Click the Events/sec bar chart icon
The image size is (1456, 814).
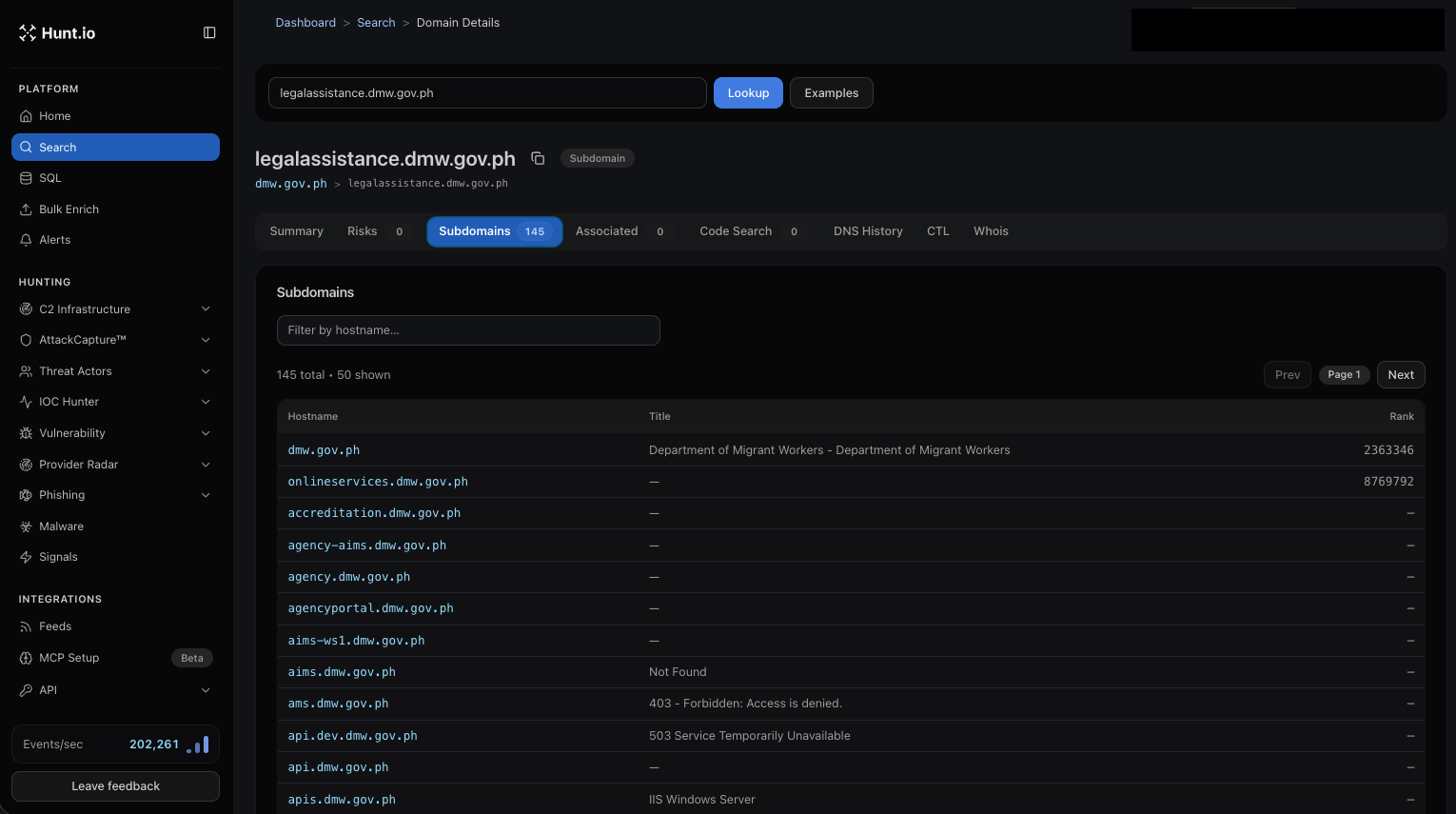click(198, 745)
